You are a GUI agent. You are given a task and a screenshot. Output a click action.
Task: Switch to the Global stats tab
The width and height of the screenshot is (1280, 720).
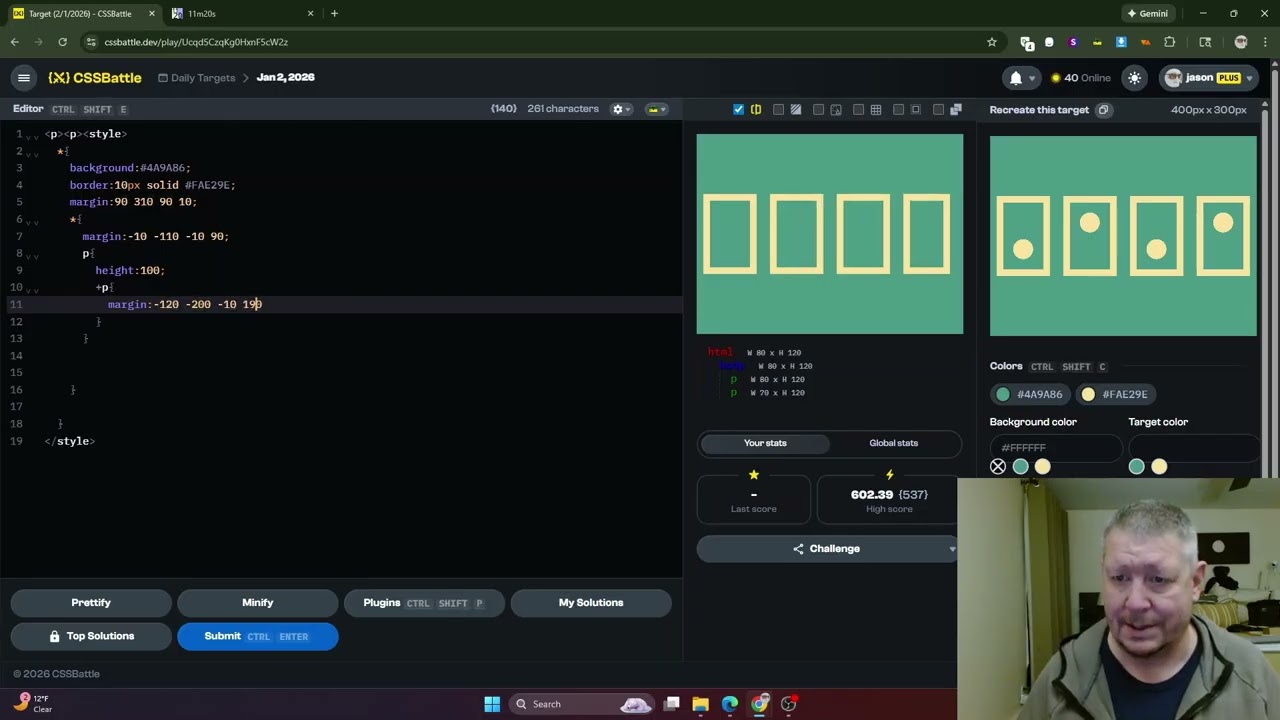click(x=893, y=443)
